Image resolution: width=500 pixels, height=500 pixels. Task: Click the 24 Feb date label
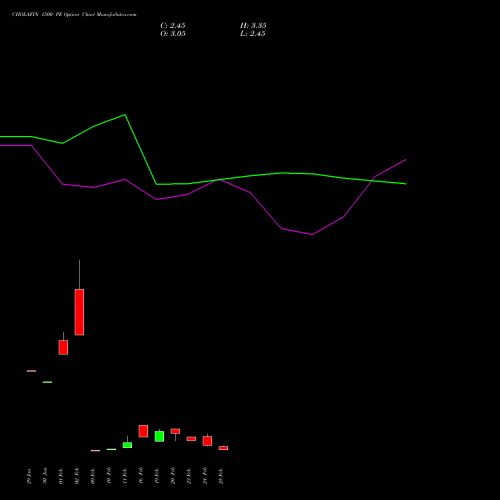coord(205,476)
